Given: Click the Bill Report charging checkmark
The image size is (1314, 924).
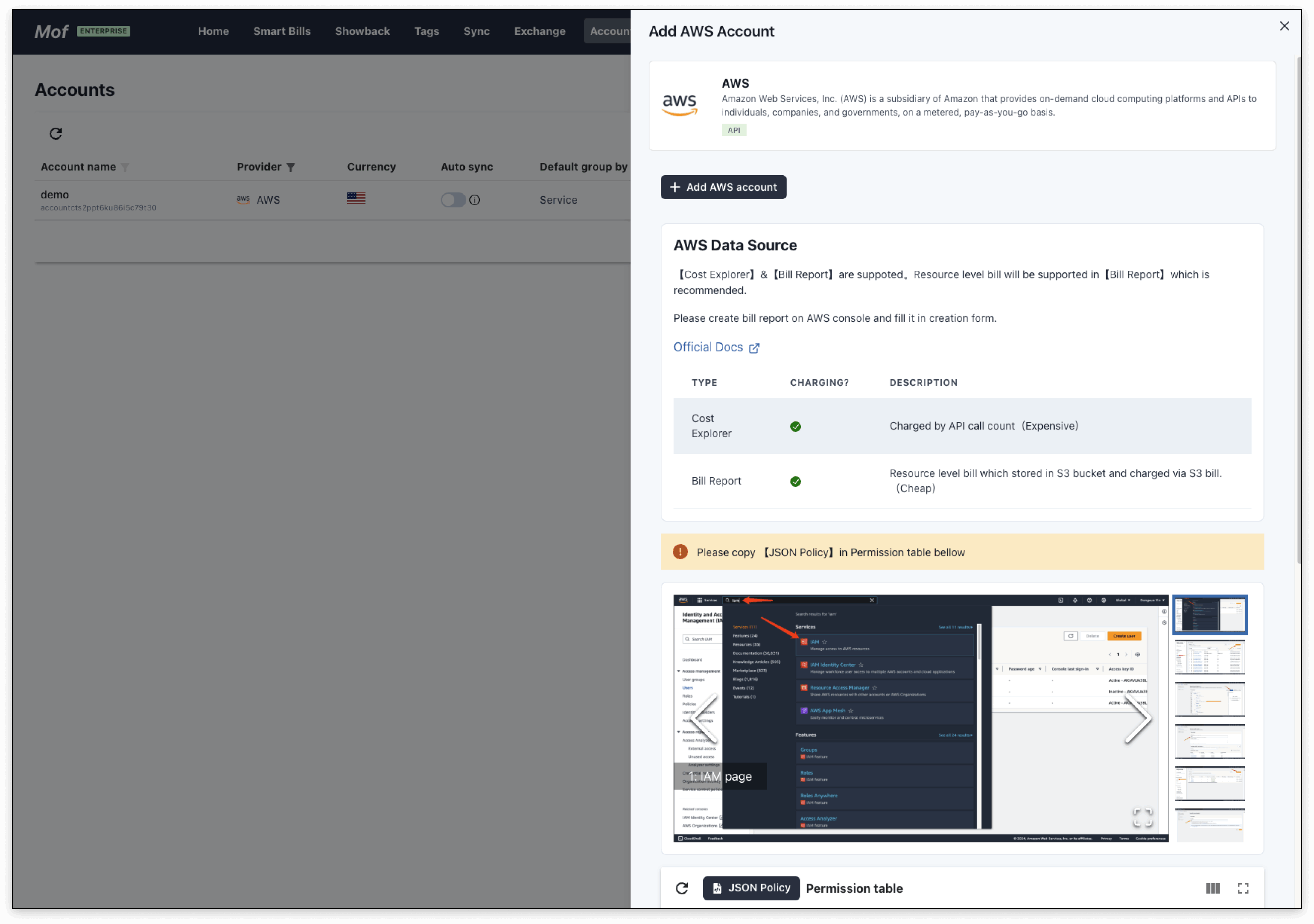Looking at the screenshot, I should (x=796, y=481).
